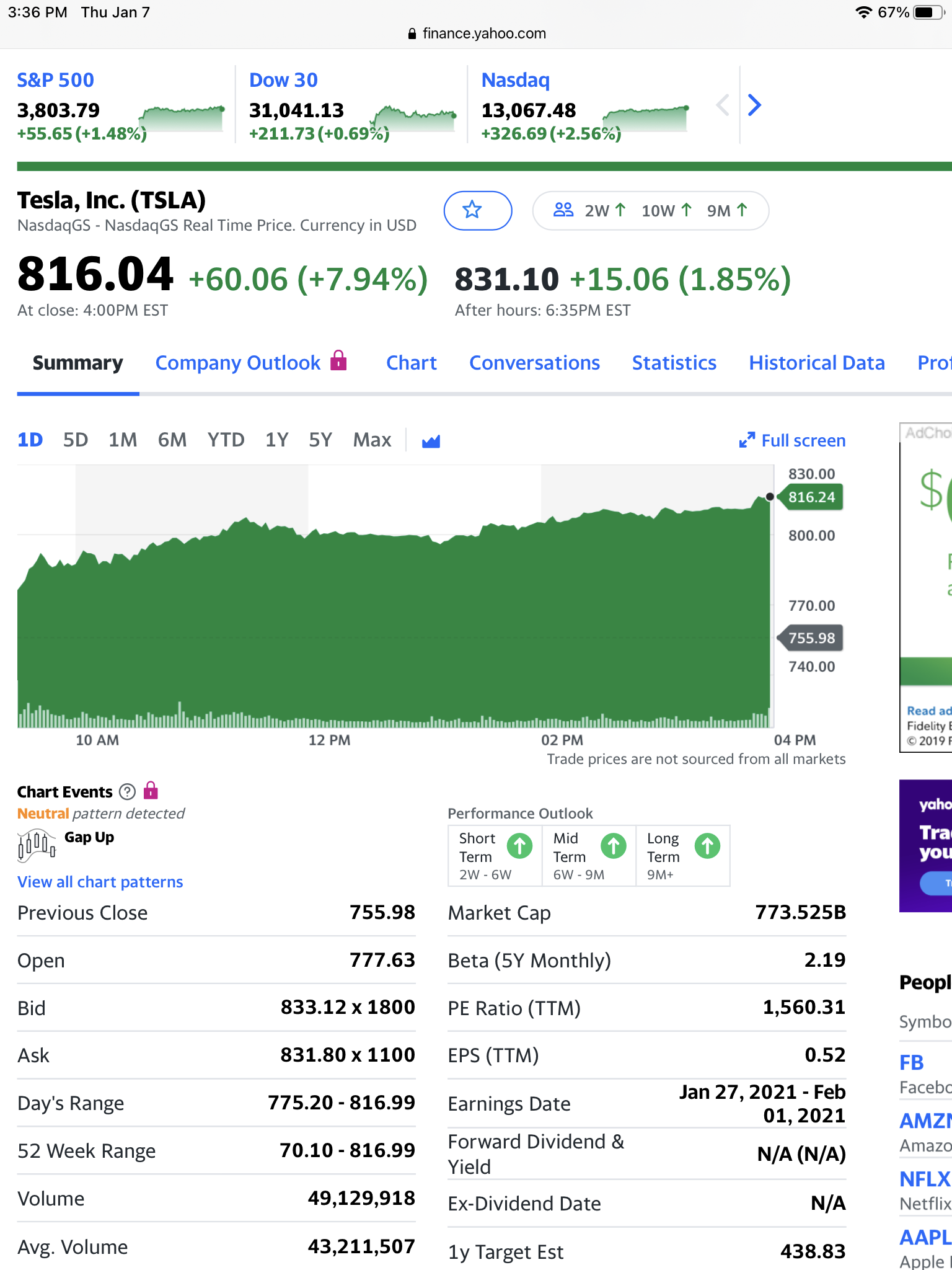Tap the Short Term green arrow indicator
The image size is (952, 1270).
pyautogui.click(x=519, y=846)
